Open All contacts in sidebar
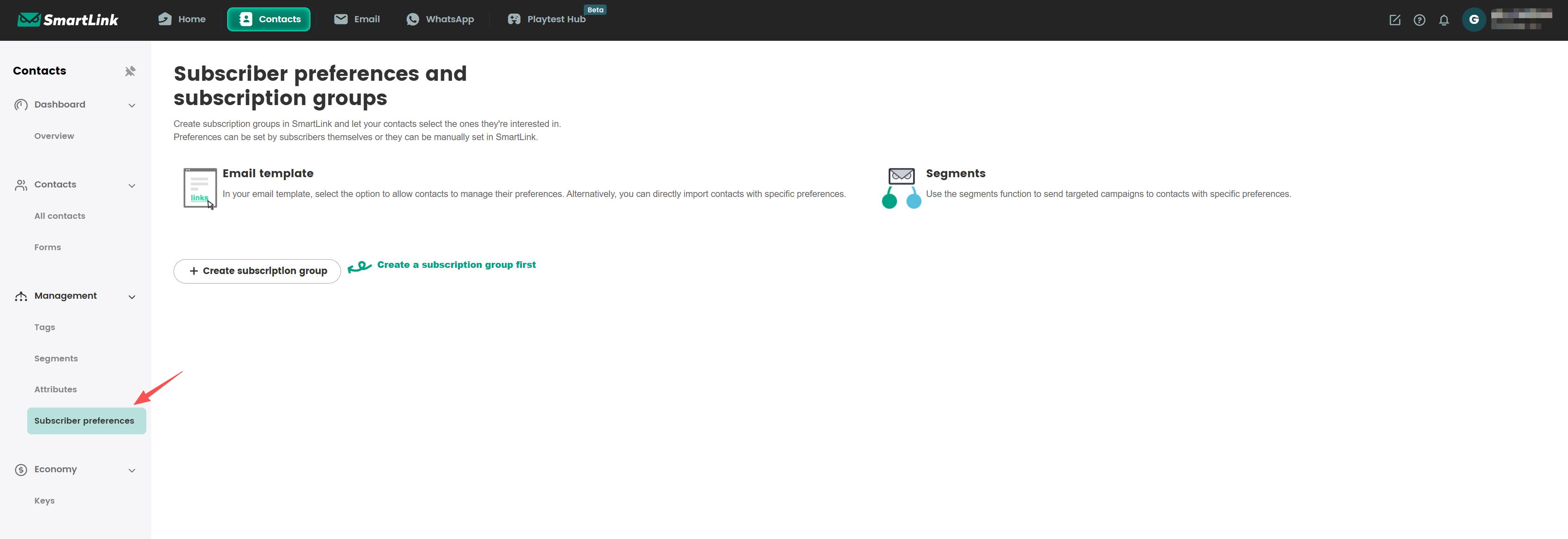1568x539 pixels. point(60,216)
